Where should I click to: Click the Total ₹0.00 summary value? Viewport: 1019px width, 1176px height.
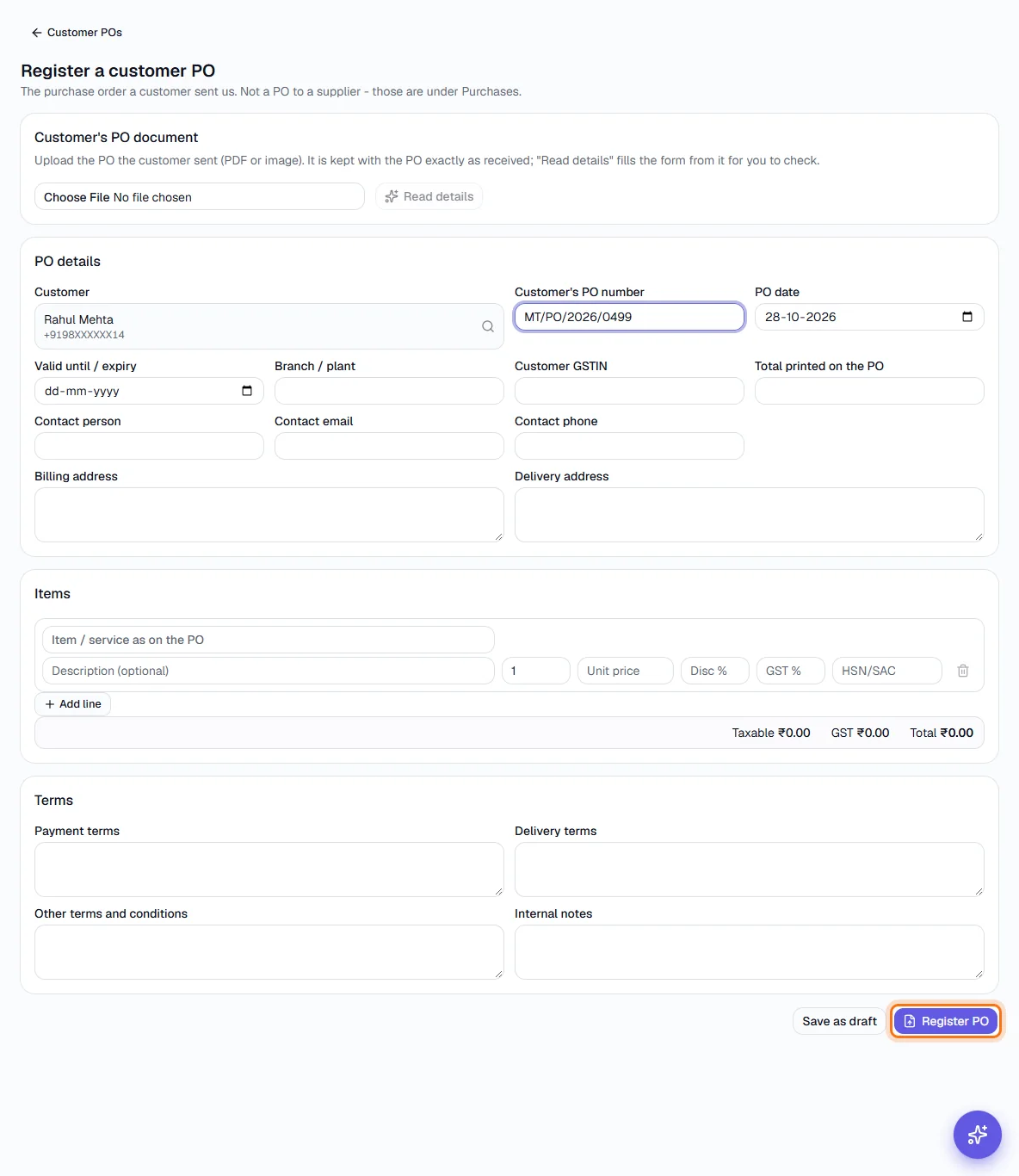(942, 733)
